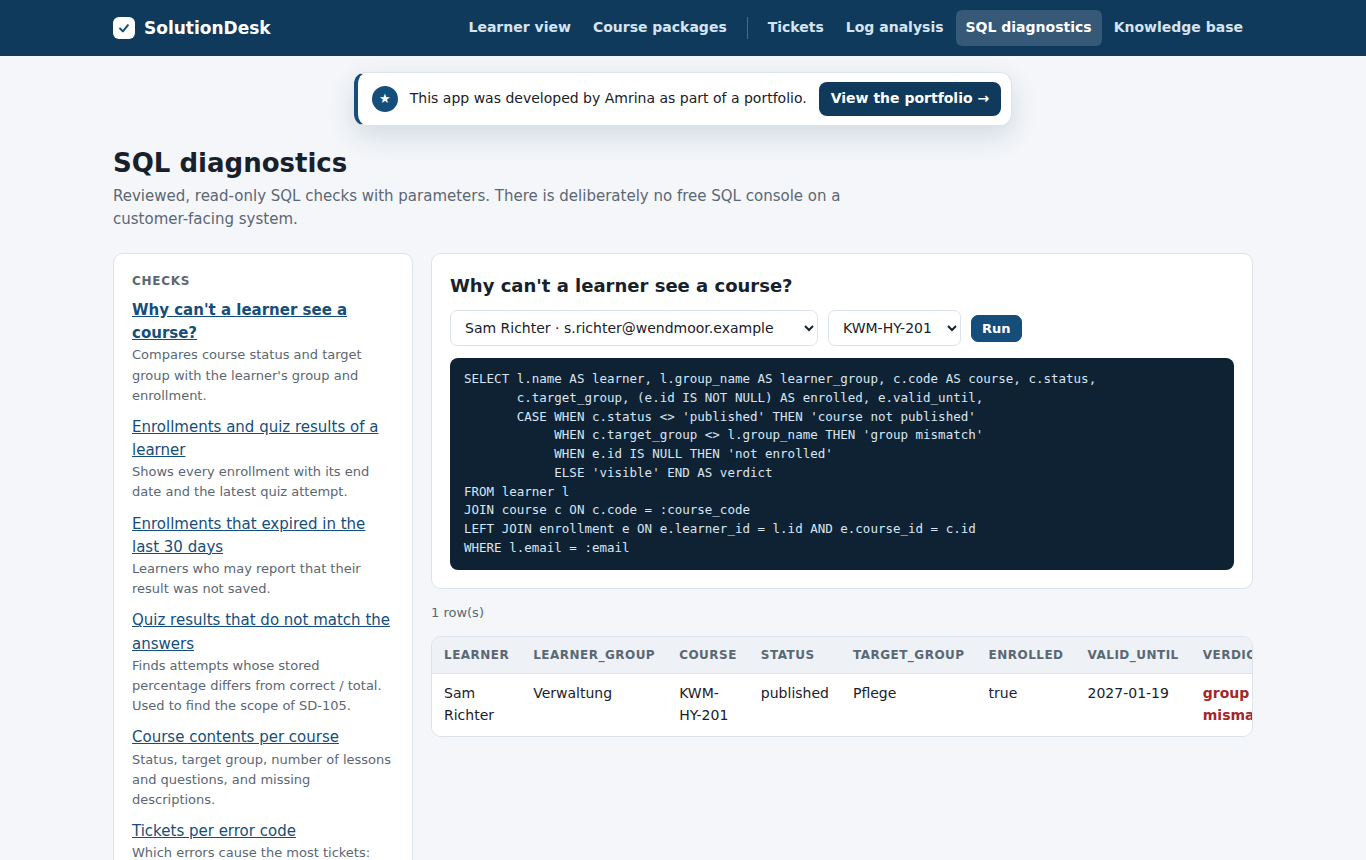Click the COURSE column header
This screenshot has height=860, width=1366.
point(708,655)
